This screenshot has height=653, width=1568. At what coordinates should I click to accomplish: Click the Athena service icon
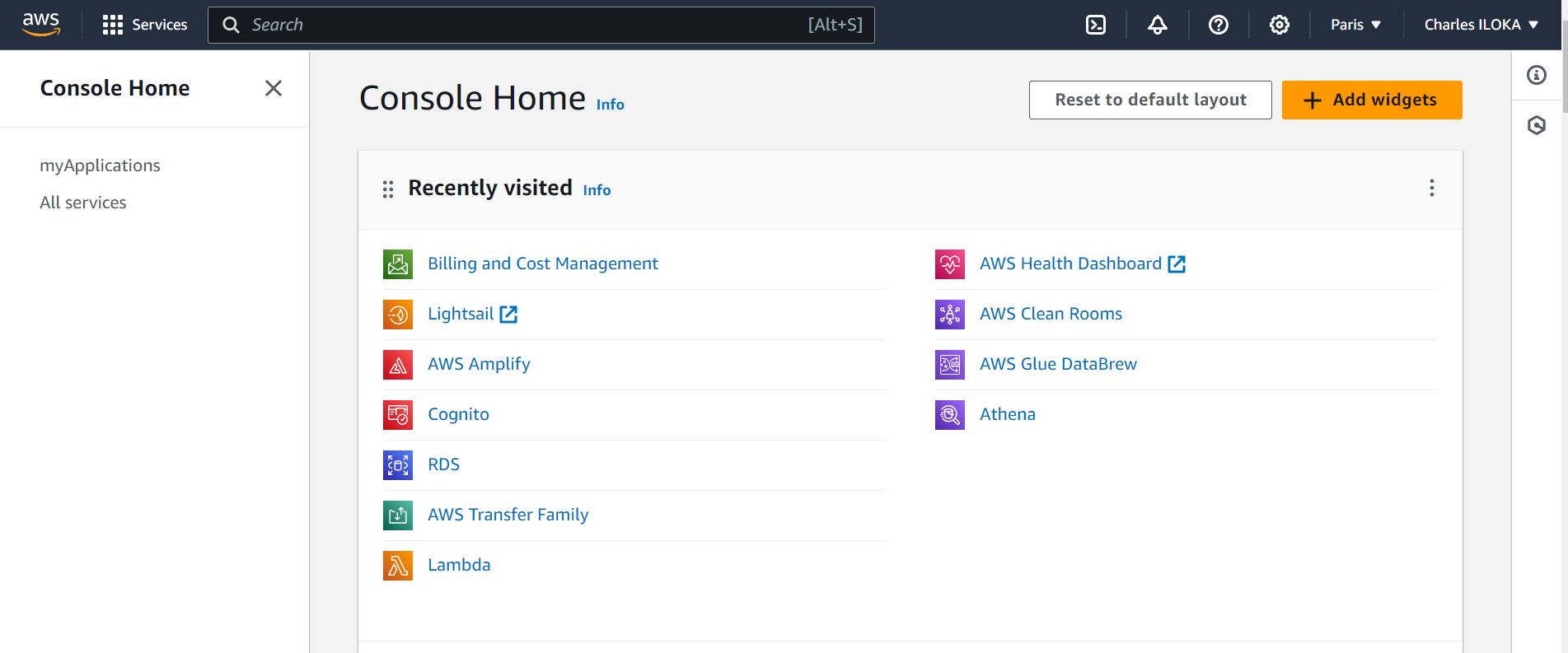(950, 415)
